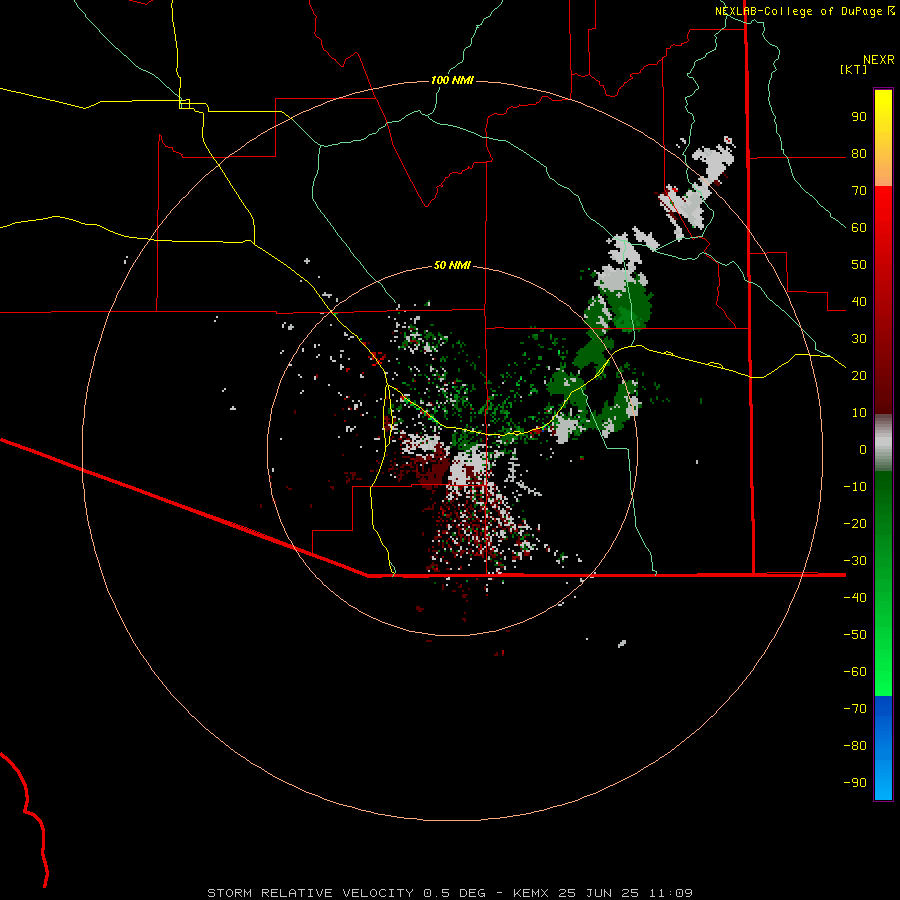Click the -70 value on velocity scale

(855, 709)
